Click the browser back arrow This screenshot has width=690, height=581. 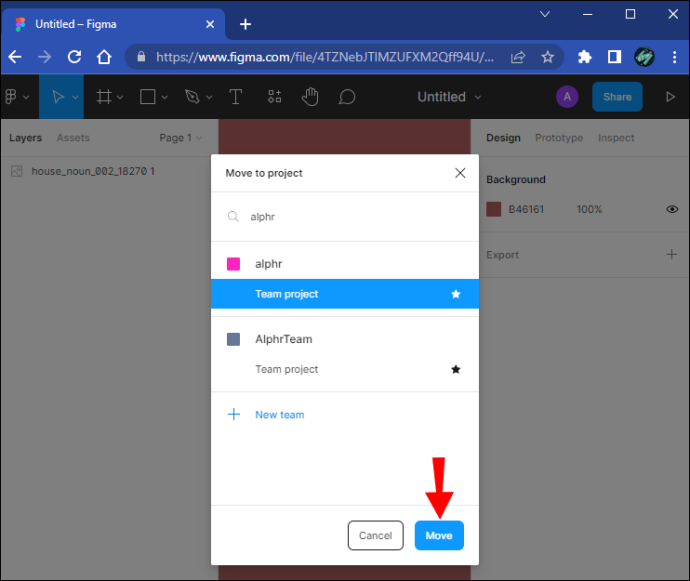coord(15,57)
